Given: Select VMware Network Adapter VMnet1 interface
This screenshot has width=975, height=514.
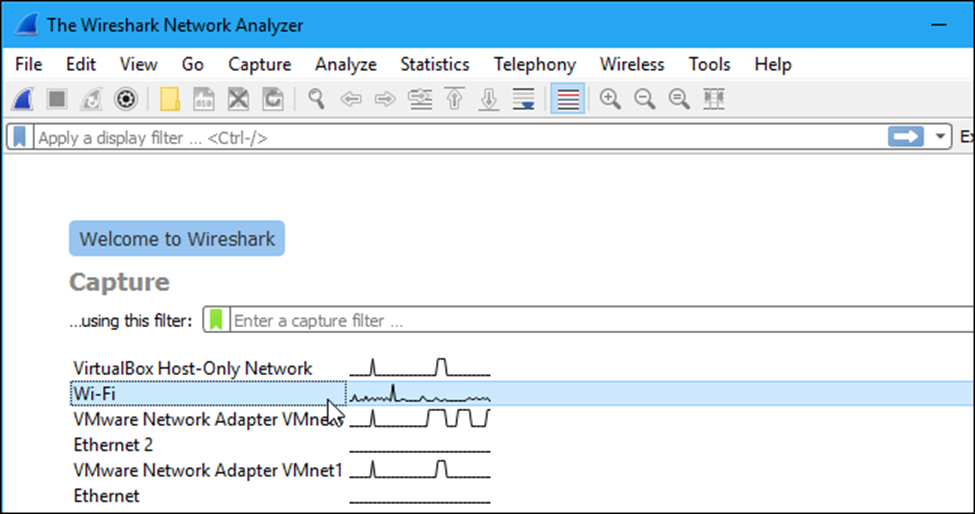Looking at the screenshot, I should coord(208,470).
